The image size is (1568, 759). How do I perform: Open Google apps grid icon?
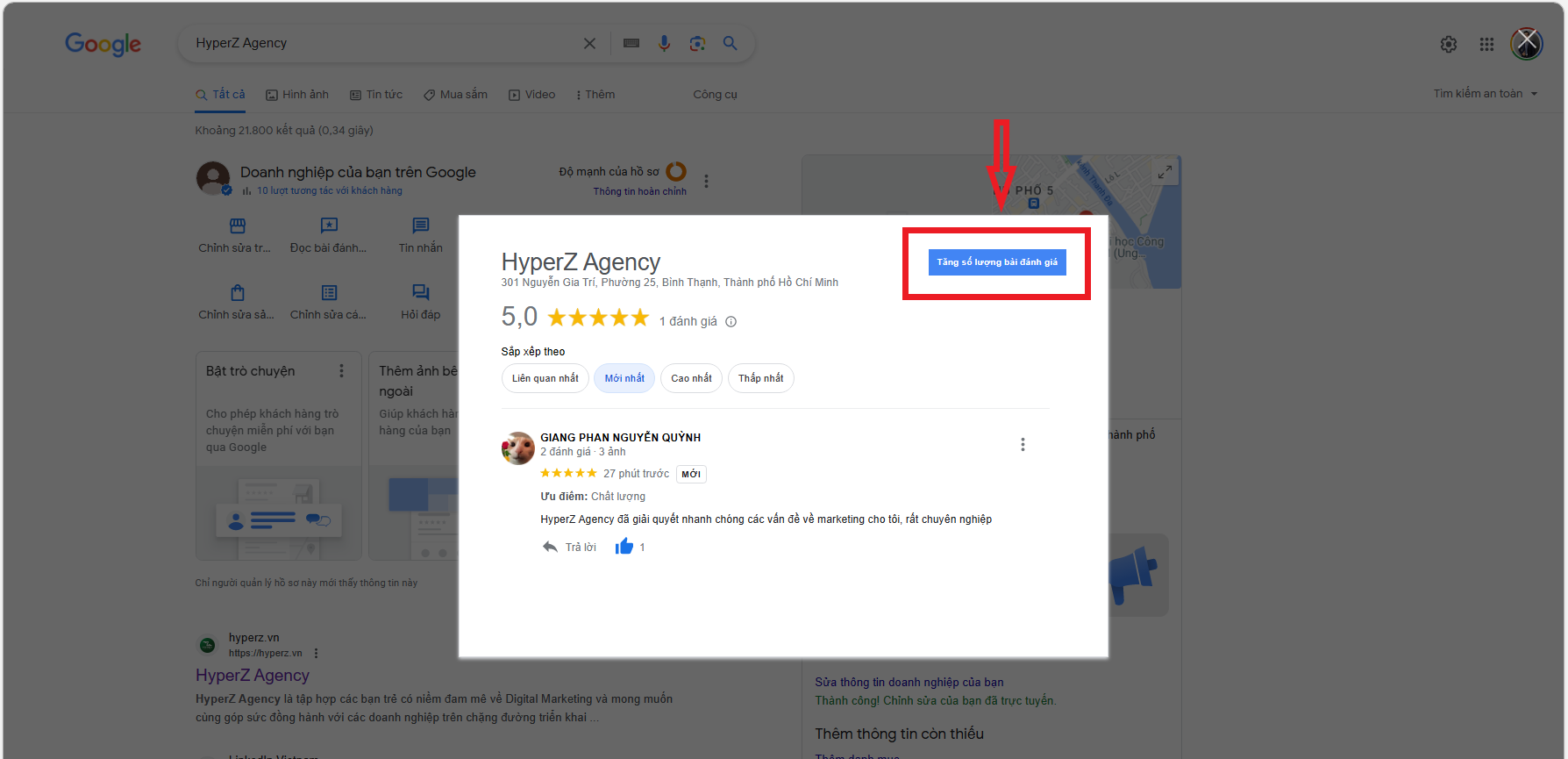[x=1486, y=44]
